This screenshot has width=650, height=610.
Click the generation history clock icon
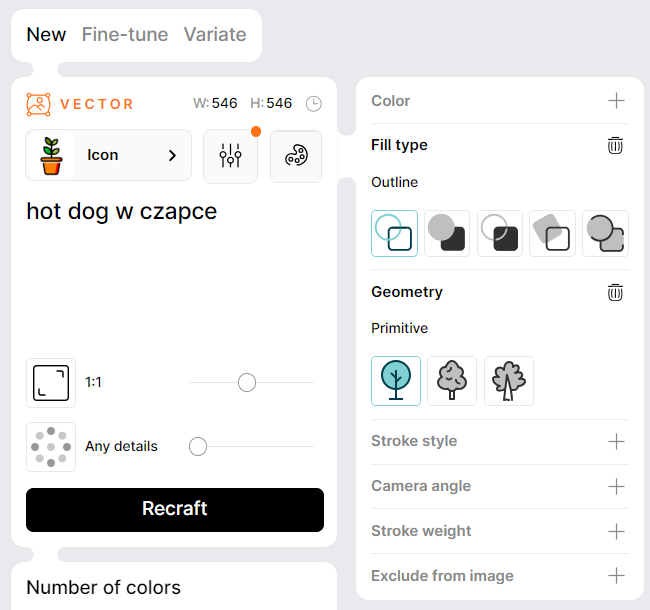pos(314,104)
